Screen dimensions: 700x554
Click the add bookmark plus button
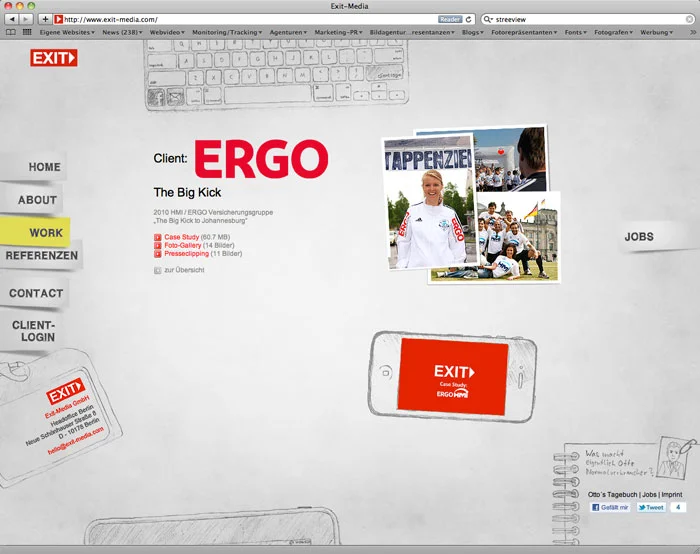(45, 19)
